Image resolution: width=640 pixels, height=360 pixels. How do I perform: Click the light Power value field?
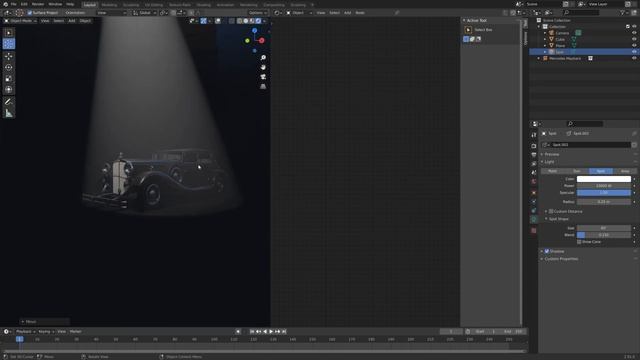coord(604,186)
